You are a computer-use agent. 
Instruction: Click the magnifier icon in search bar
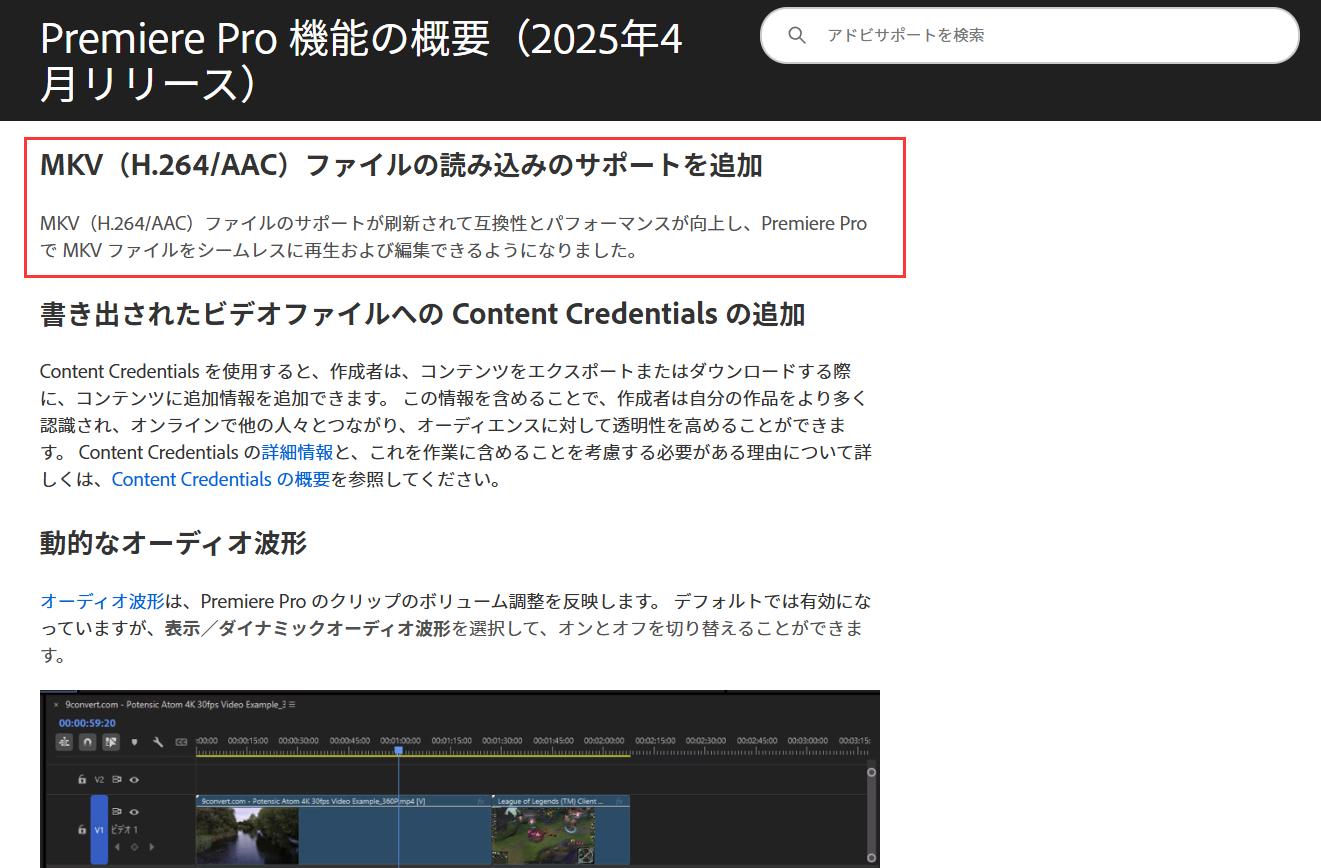pos(797,35)
